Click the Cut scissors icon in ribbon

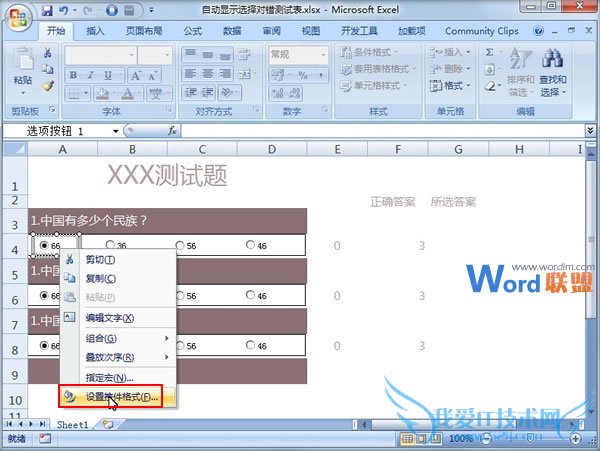47,52
